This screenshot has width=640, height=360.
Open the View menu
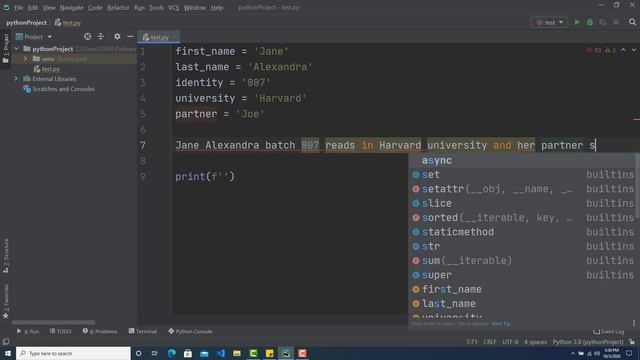(x=49, y=7)
